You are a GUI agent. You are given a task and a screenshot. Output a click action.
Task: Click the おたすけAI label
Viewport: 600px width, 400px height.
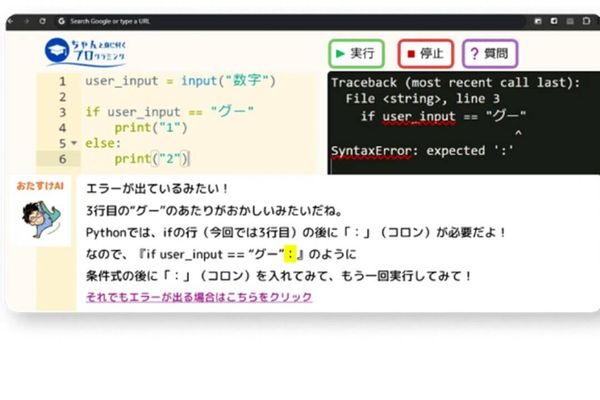(40, 186)
